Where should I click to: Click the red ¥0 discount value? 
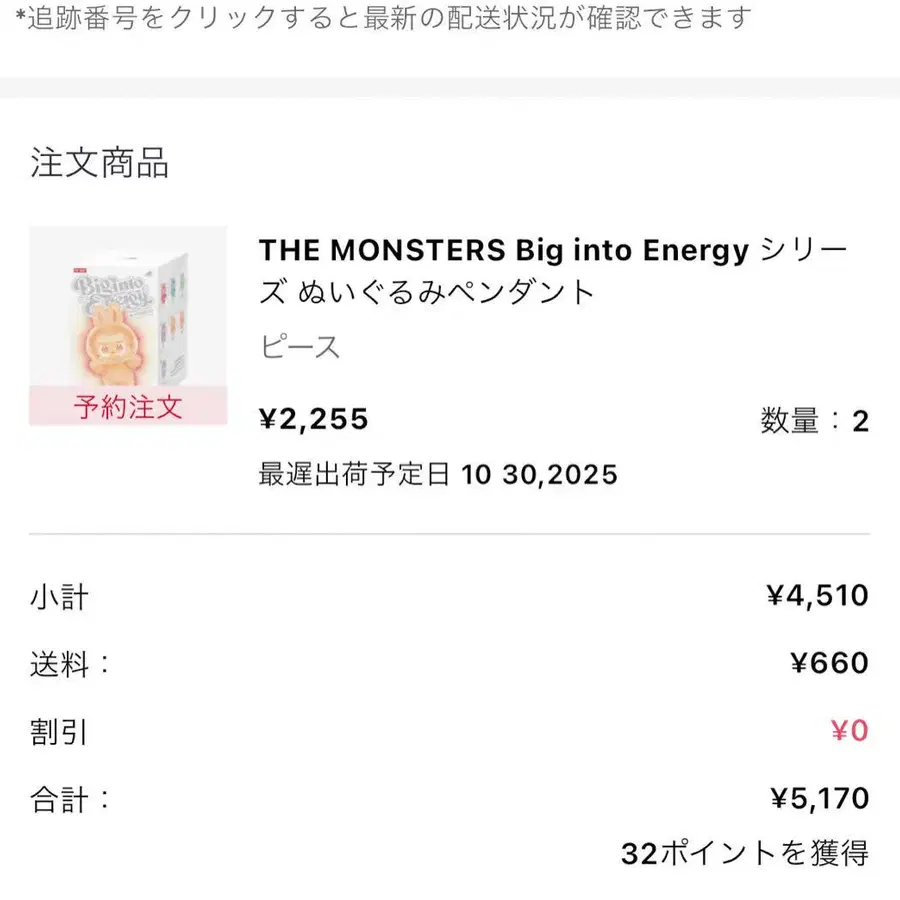tap(849, 731)
